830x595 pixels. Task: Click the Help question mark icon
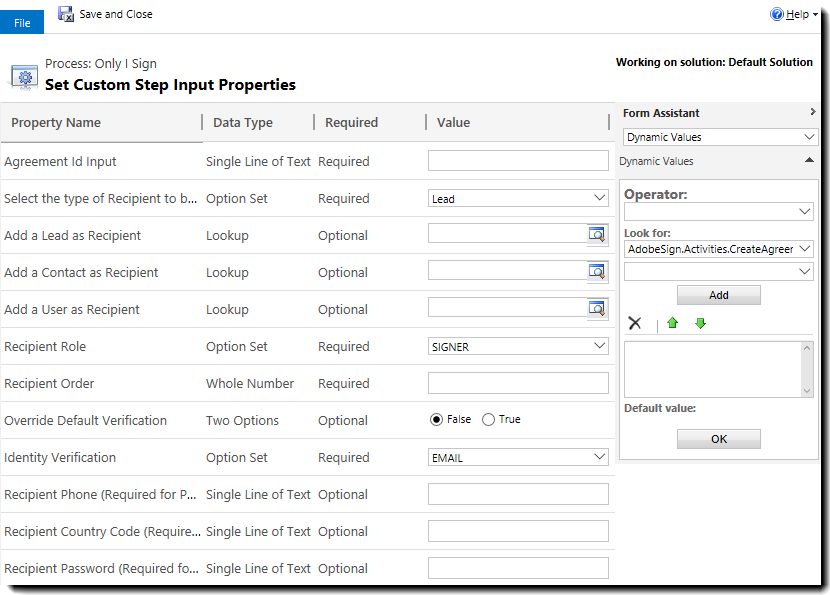(x=777, y=14)
